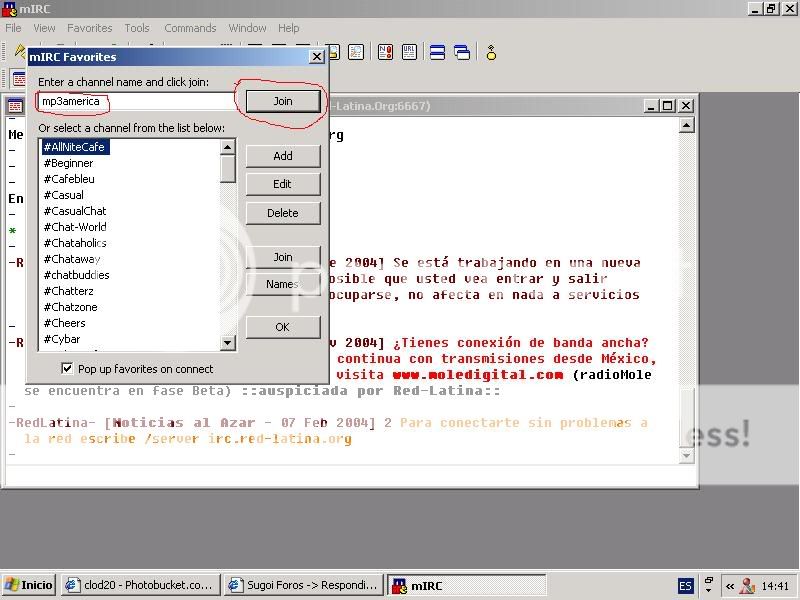The image size is (800, 600).
Task: Select #Chatterz in the channel list
Action: (x=69, y=291)
